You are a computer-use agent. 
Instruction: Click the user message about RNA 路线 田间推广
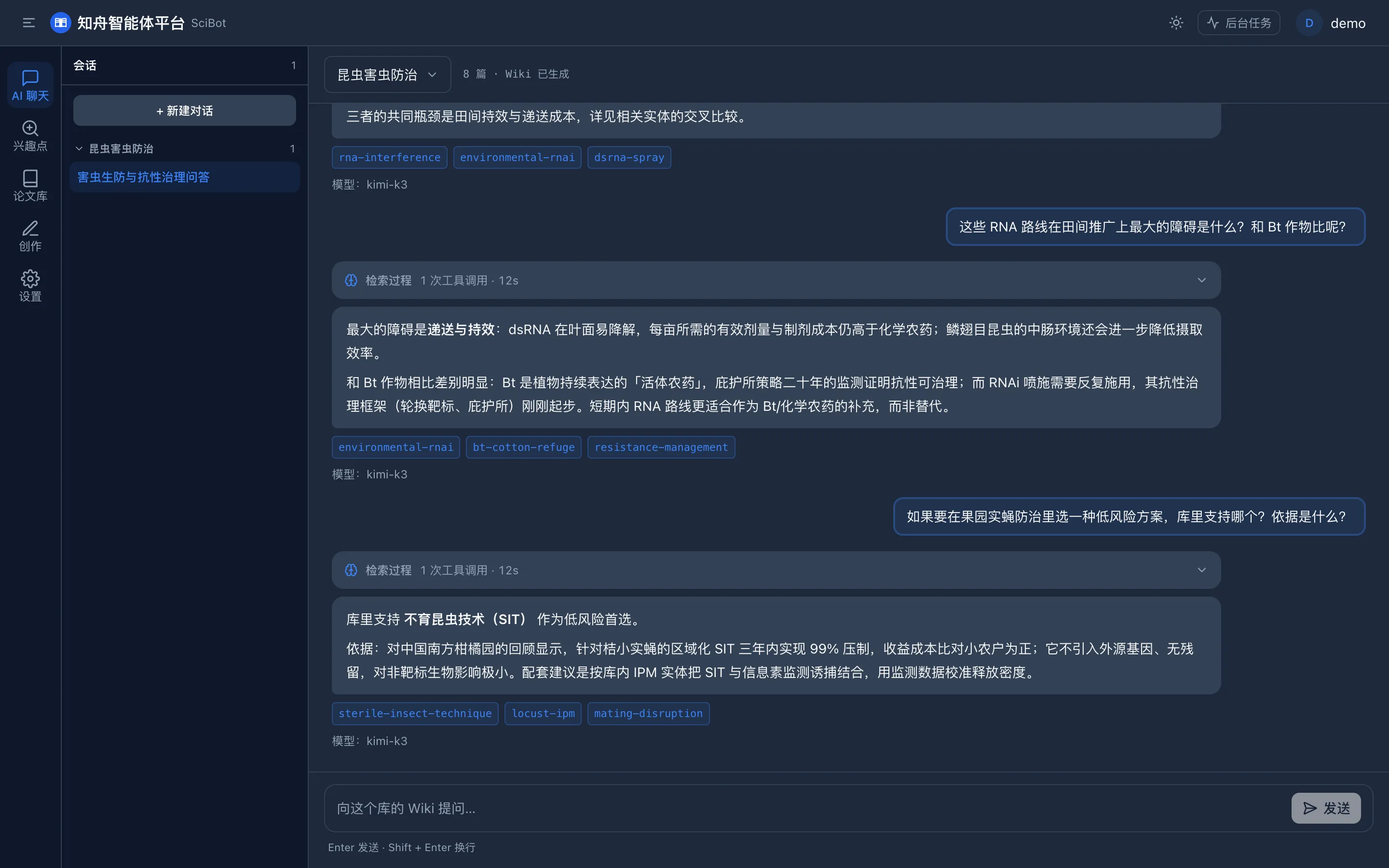[x=1155, y=227]
